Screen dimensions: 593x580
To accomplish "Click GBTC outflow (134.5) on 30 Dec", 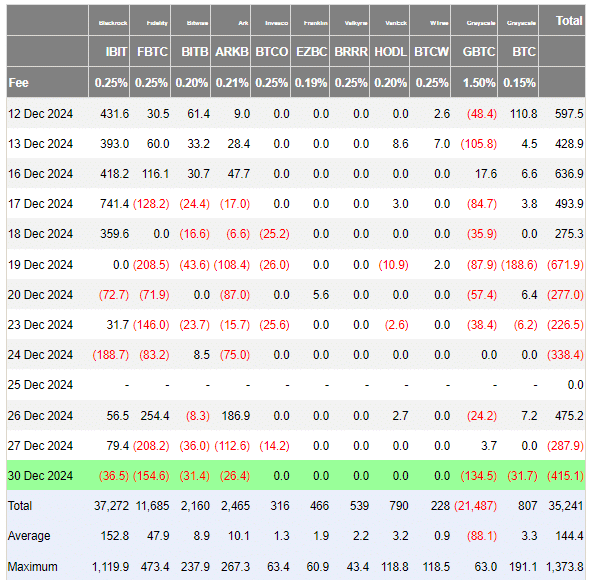I will point(478,476).
